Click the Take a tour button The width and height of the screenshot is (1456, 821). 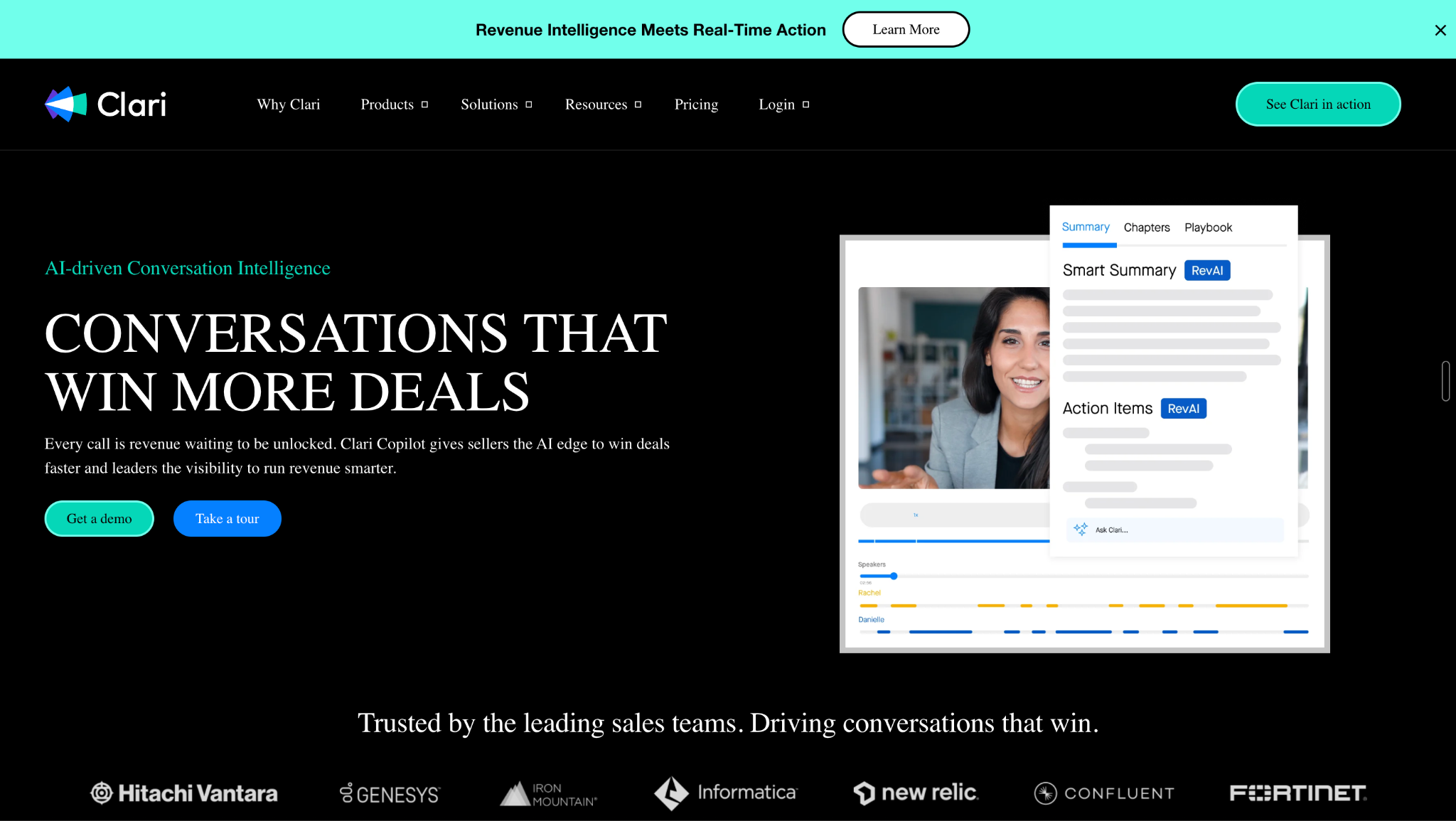point(227,519)
